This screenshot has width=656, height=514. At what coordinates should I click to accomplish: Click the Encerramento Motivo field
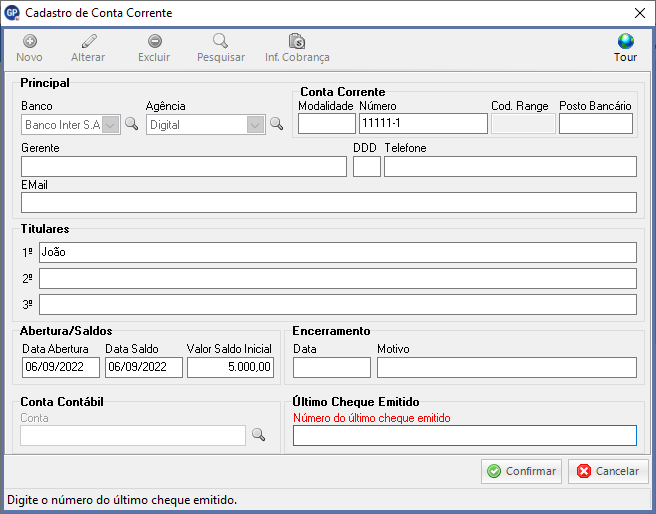[x=507, y=367]
